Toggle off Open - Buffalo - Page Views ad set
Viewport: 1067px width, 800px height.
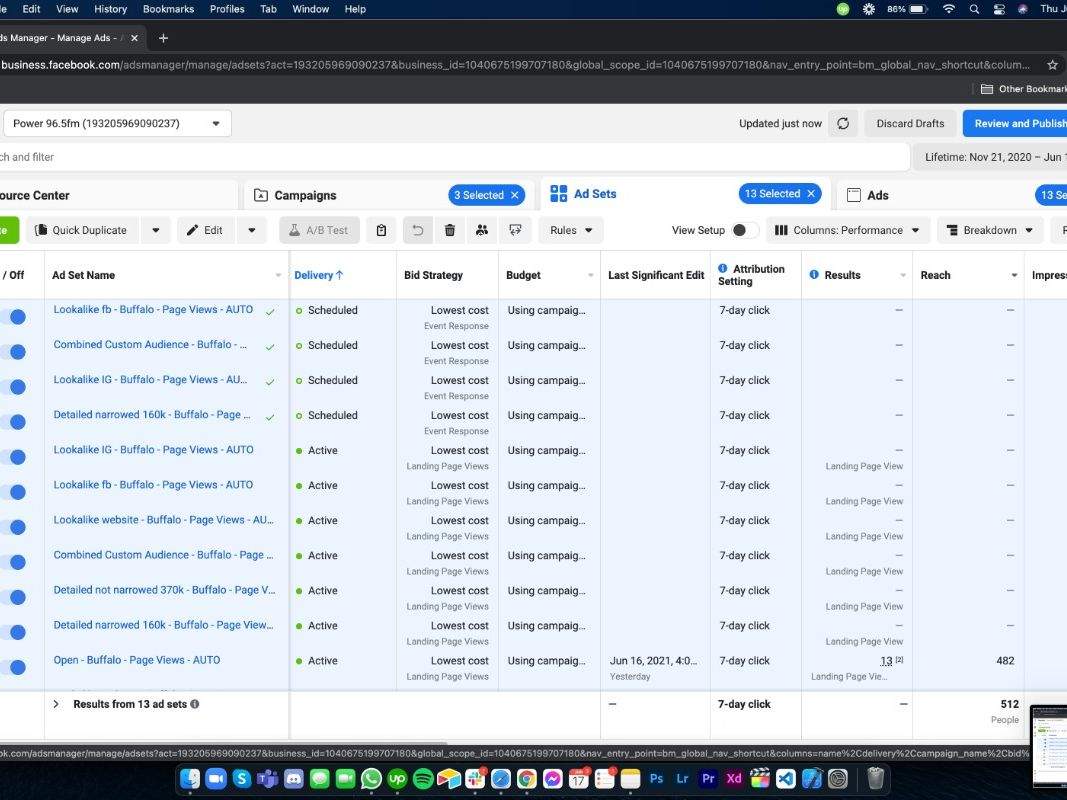tap(14, 667)
